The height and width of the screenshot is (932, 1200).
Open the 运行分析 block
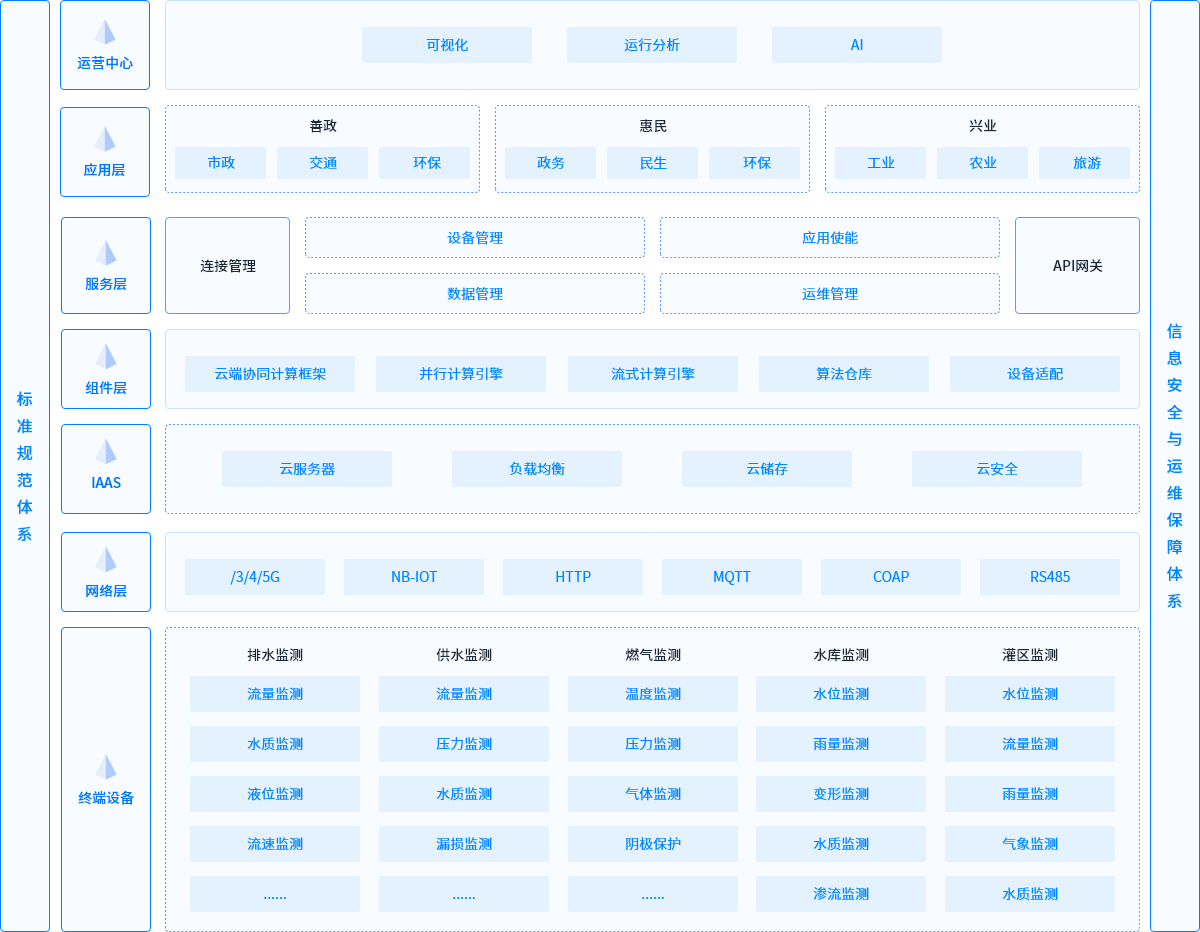(652, 45)
